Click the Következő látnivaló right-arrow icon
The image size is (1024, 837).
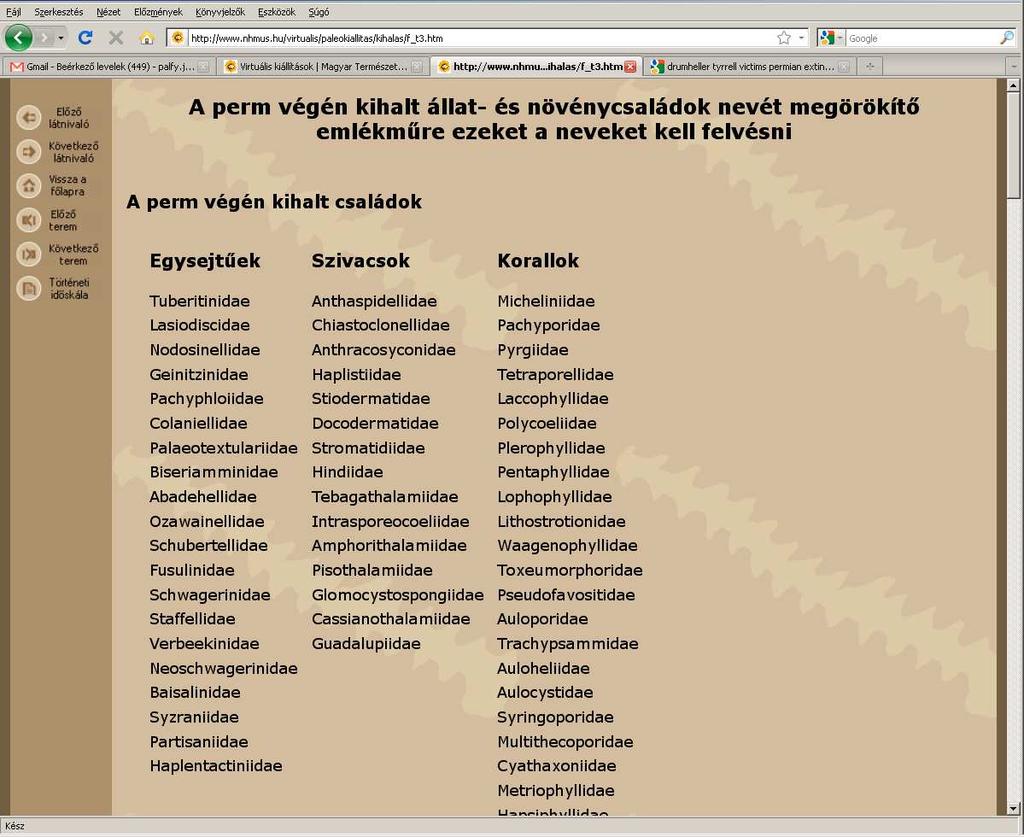coord(28,151)
